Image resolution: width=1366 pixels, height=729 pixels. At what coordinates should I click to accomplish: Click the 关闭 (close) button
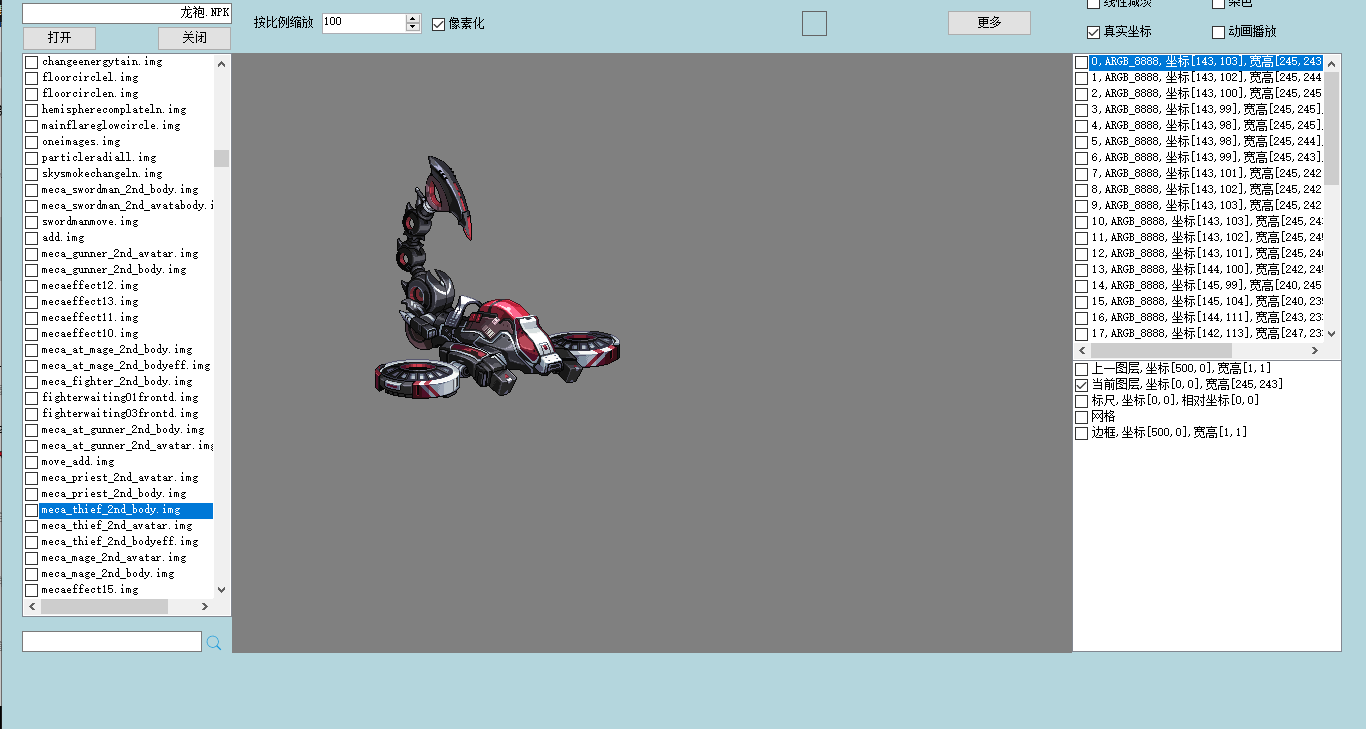(194, 38)
